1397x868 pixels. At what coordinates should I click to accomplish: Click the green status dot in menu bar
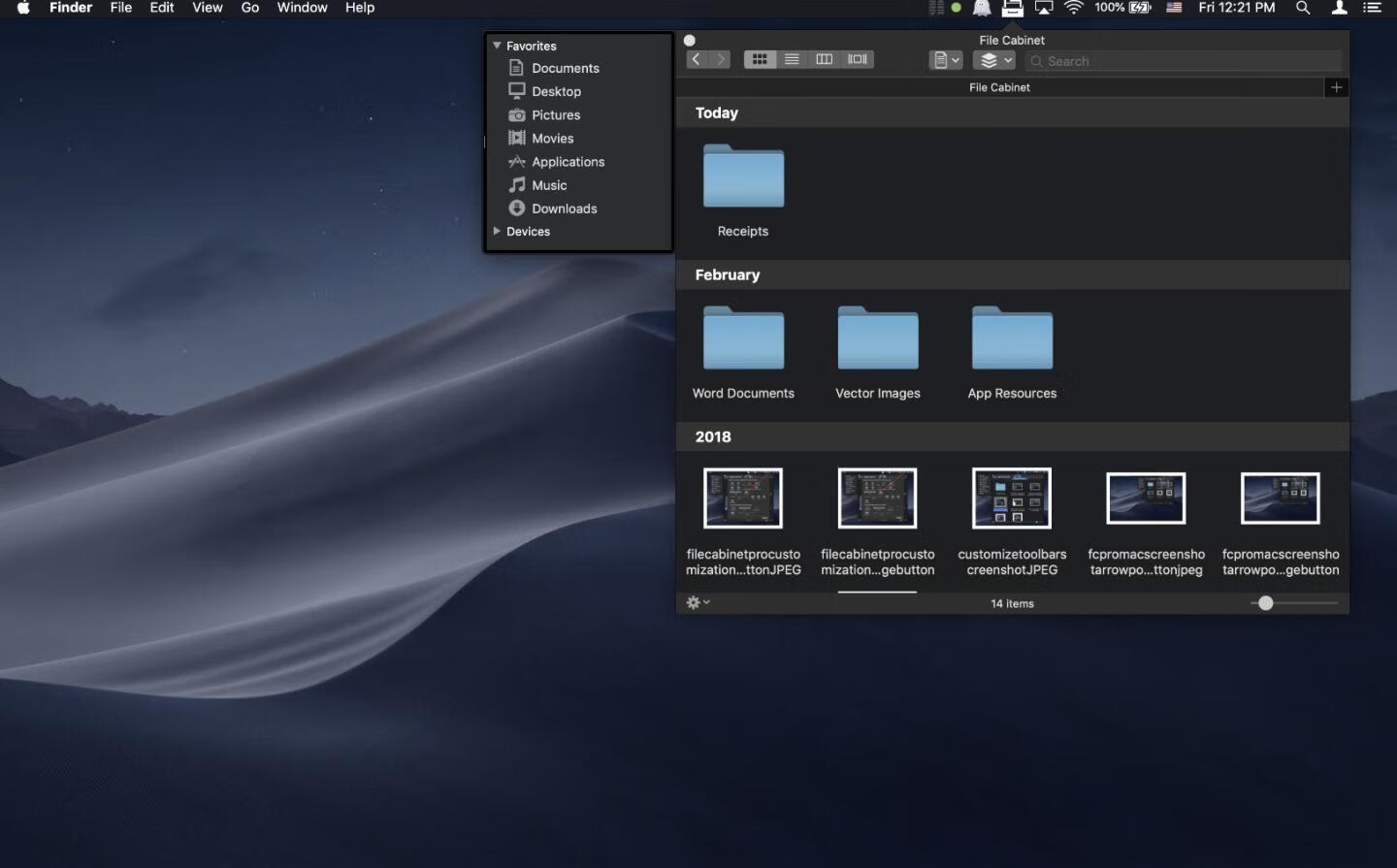(x=957, y=8)
